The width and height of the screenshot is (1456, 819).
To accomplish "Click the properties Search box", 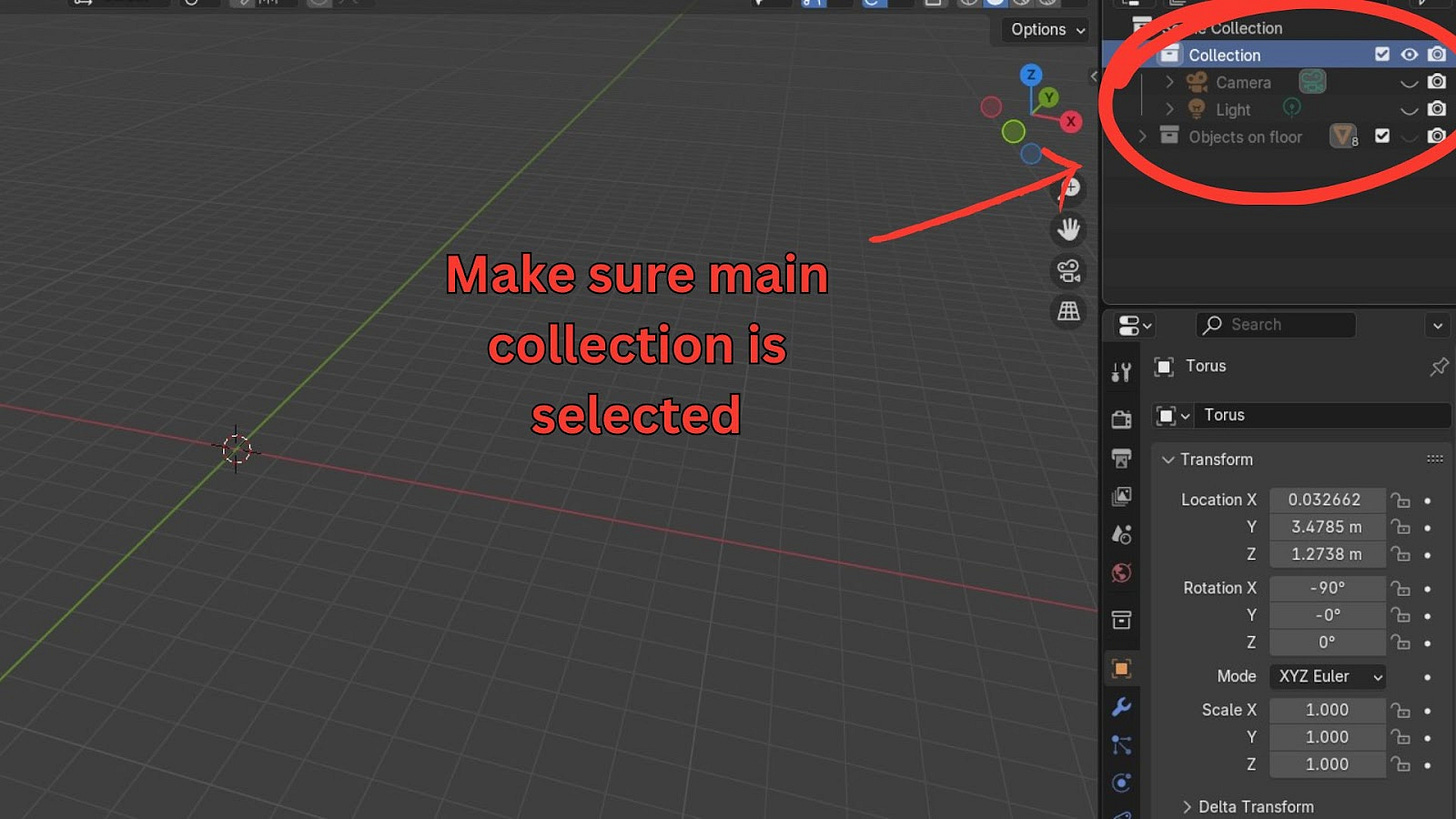I will click(x=1276, y=325).
